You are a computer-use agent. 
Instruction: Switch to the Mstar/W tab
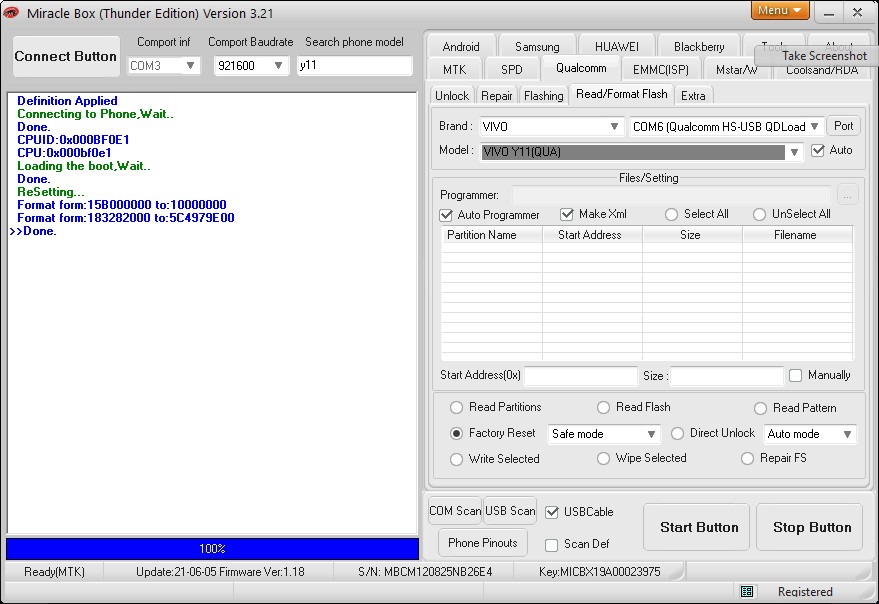[x=736, y=70]
